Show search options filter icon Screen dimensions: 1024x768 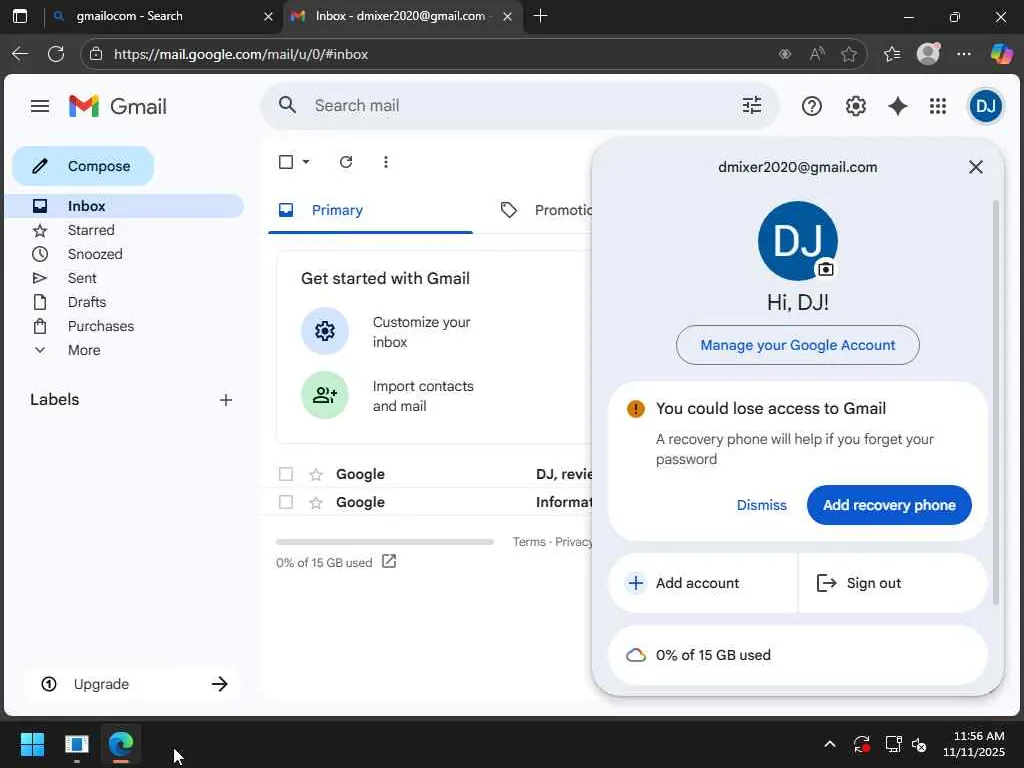(752, 105)
